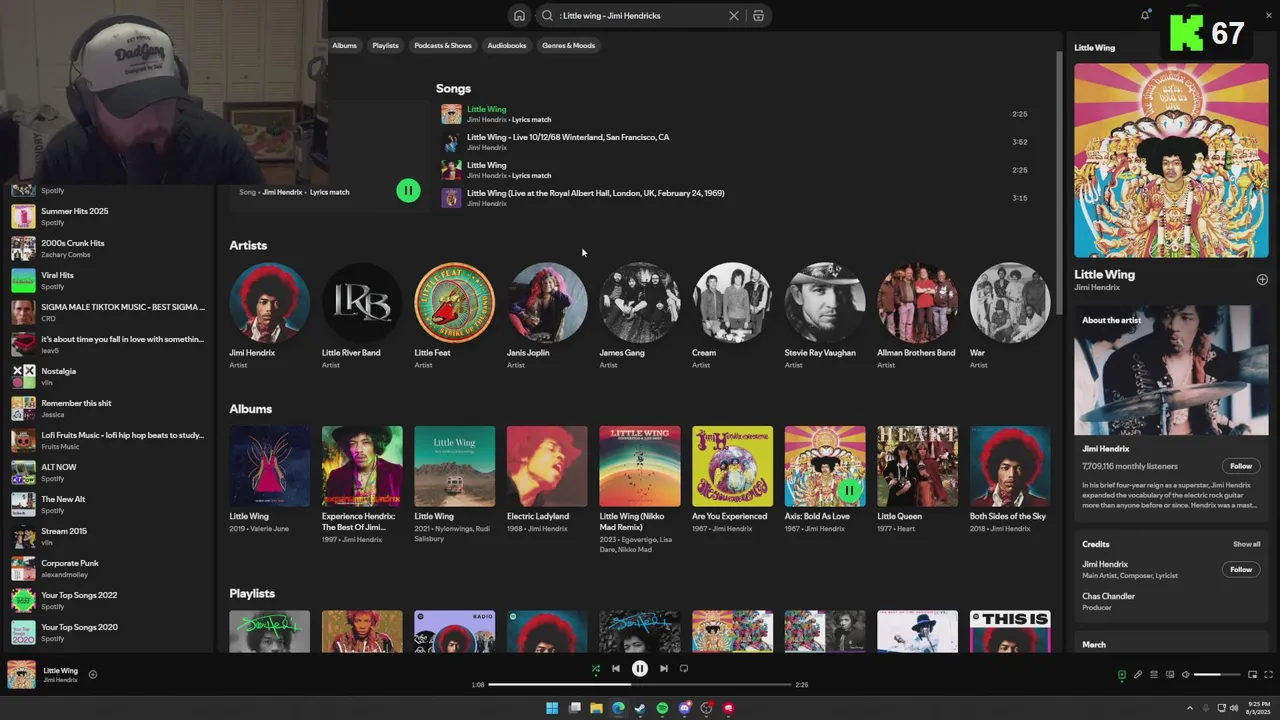1280x720 pixels.
Task: Open Jimi Hendrix link under Little Wing title
Action: (x=1097, y=287)
